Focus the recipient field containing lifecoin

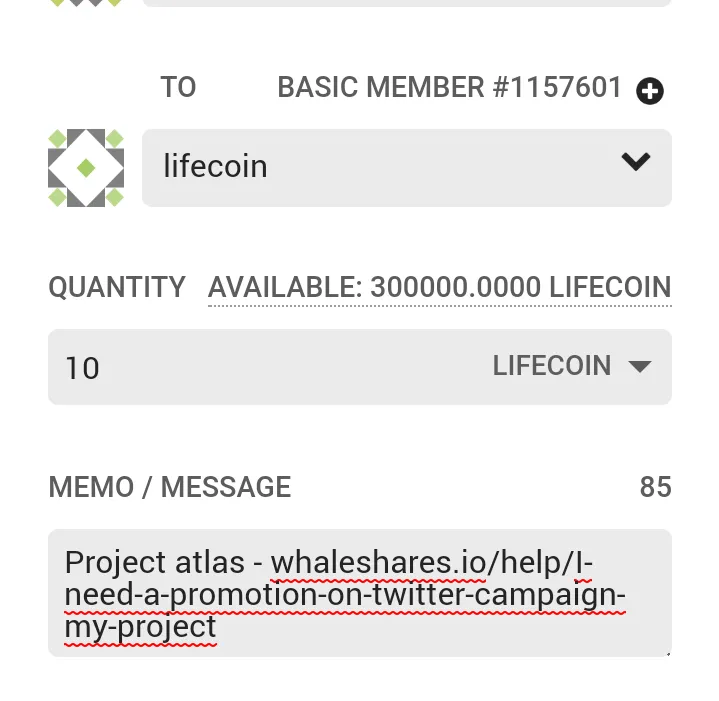[407, 168]
